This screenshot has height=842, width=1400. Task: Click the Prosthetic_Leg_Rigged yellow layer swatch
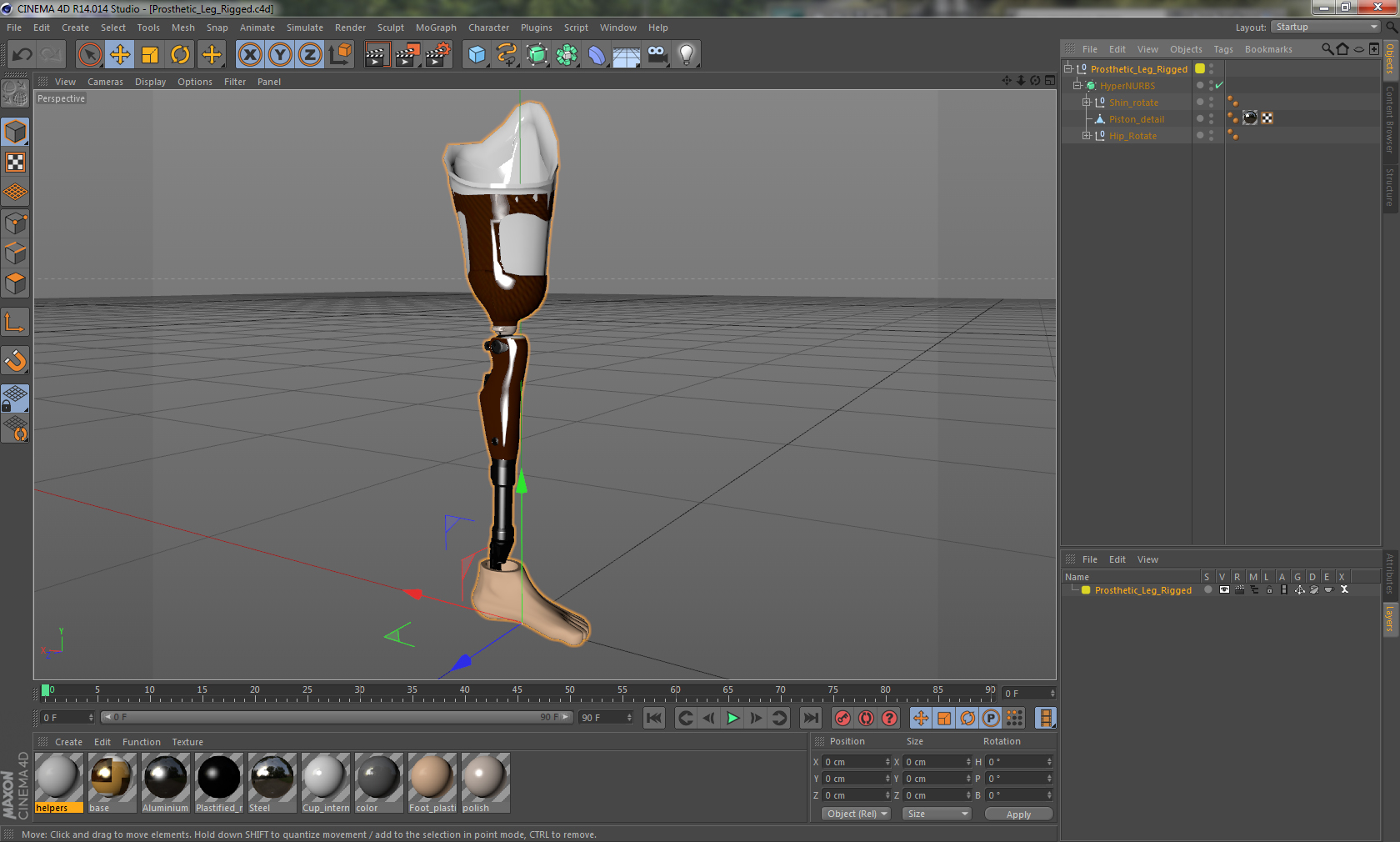pyautogui.click(x=1085, y=589)
